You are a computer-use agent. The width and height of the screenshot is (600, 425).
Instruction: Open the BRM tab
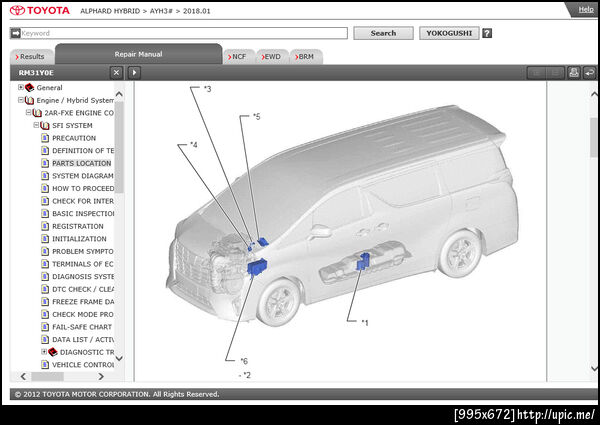(x=306, y=57)
